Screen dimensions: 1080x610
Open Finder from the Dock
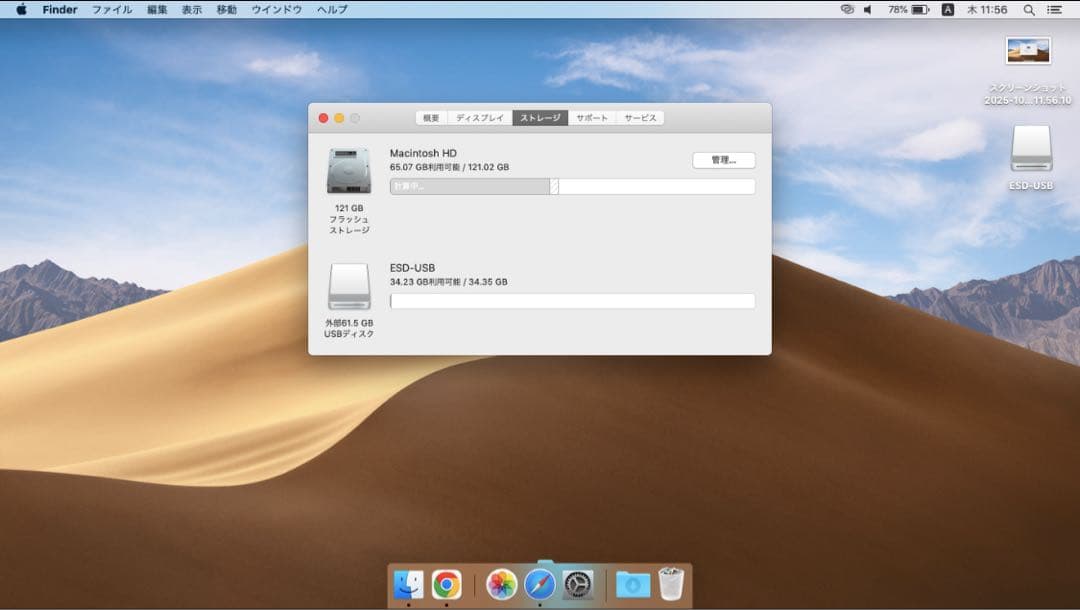coord(408,585)
